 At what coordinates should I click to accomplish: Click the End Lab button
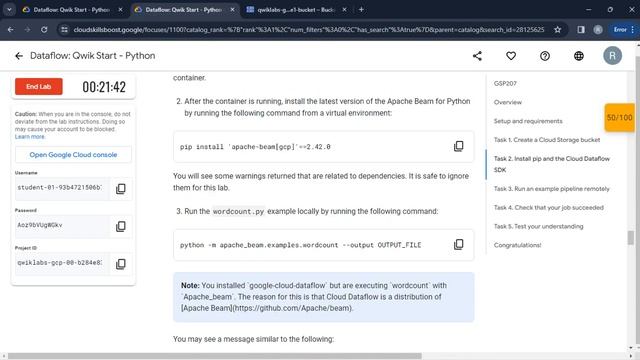[x=39, y=87]
